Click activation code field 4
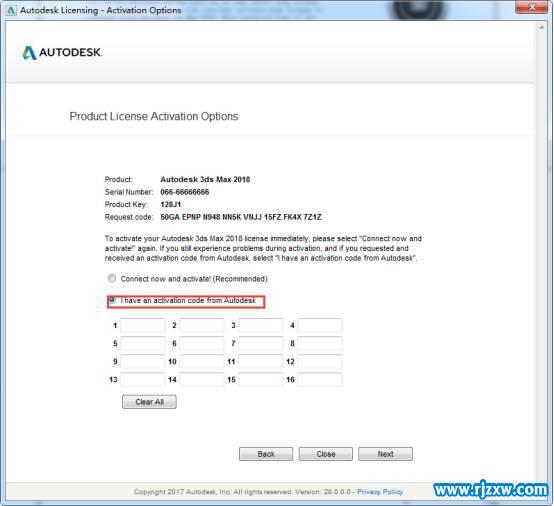Image resolution: width=554 pixels, height=506 pixels. click(x=320, y=325)
